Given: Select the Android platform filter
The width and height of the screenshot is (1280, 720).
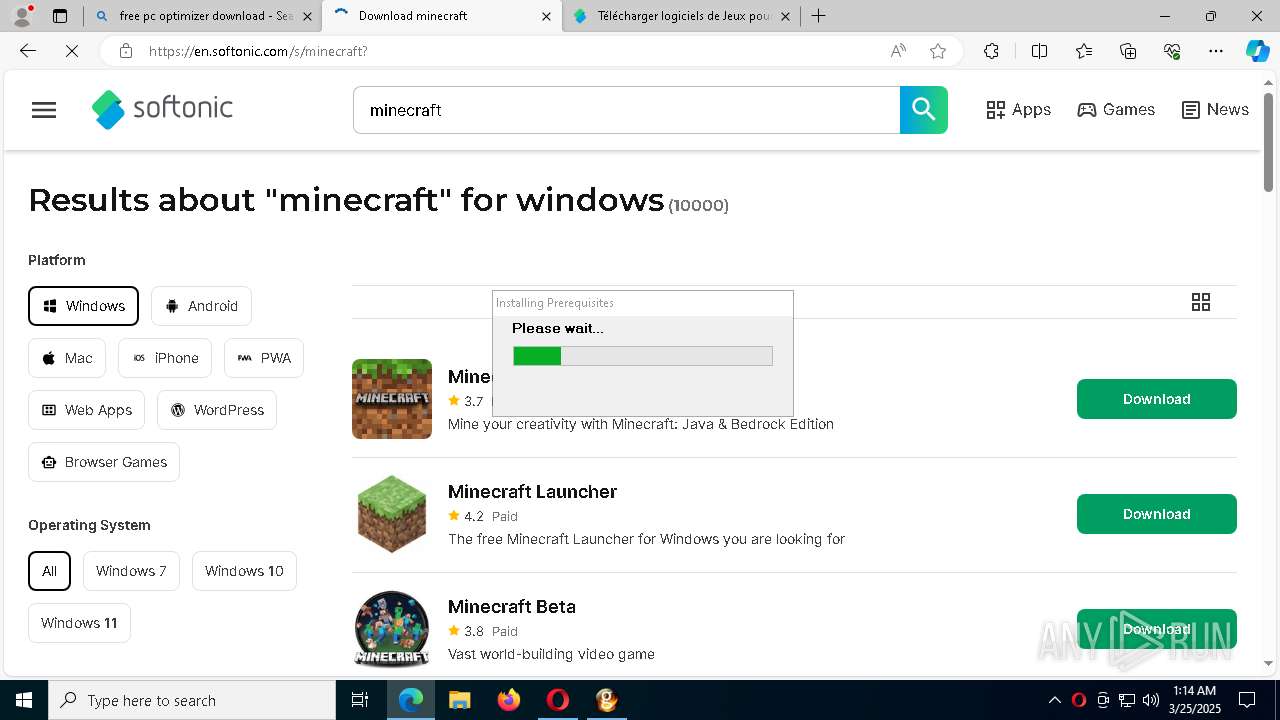Looking at the screenshot, I should click(x=201, y=306).
